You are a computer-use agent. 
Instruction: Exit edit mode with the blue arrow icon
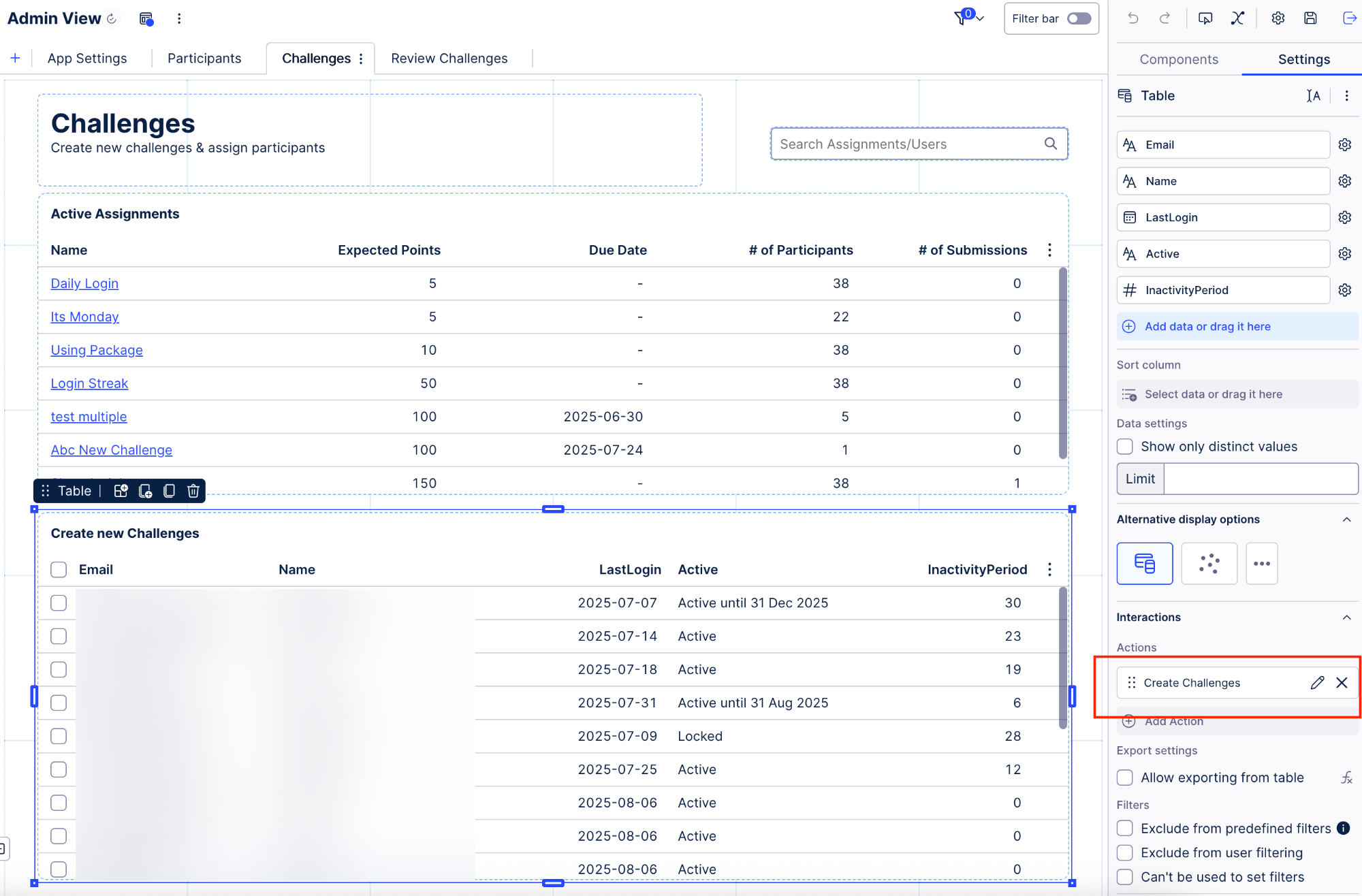pos(1349,18)
